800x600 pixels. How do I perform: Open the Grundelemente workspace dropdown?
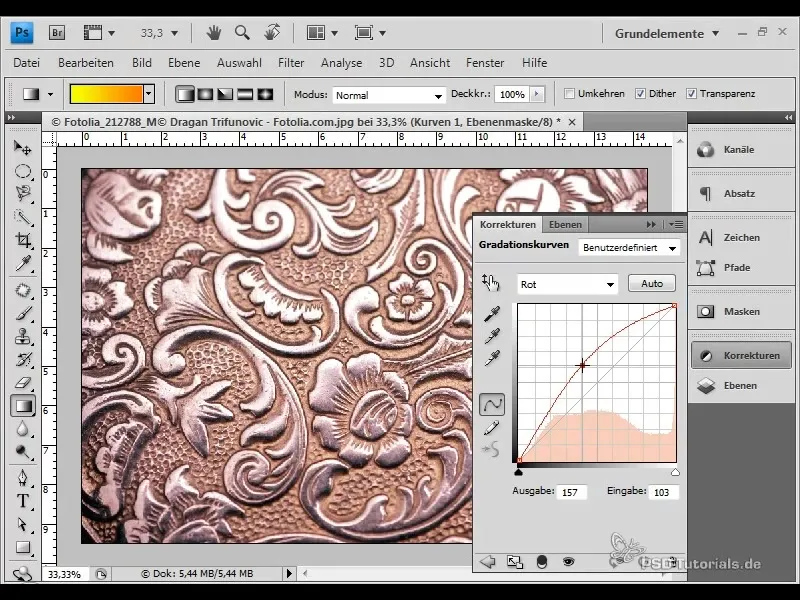pos(667,34)
